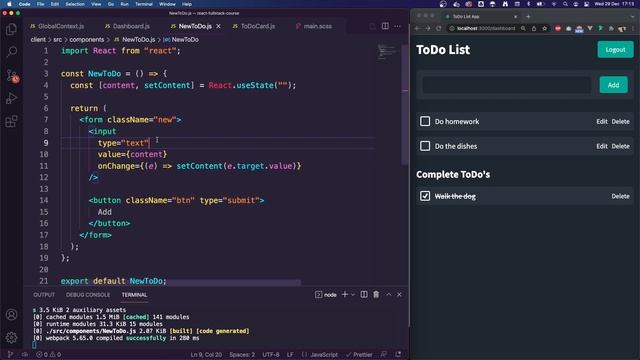
Task: Open the Explorer view in the activity bar
Action: (11, 29)
